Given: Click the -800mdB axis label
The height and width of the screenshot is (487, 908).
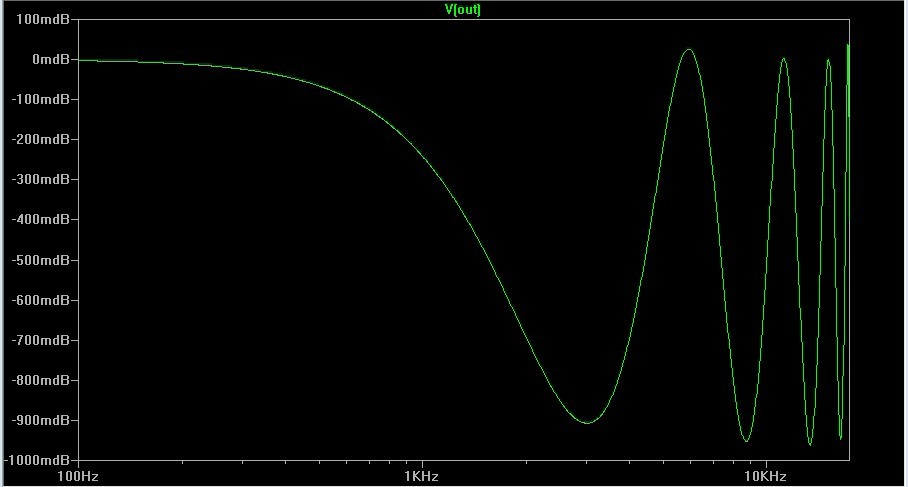Looking at the screenshot, I should pos(41,380).
